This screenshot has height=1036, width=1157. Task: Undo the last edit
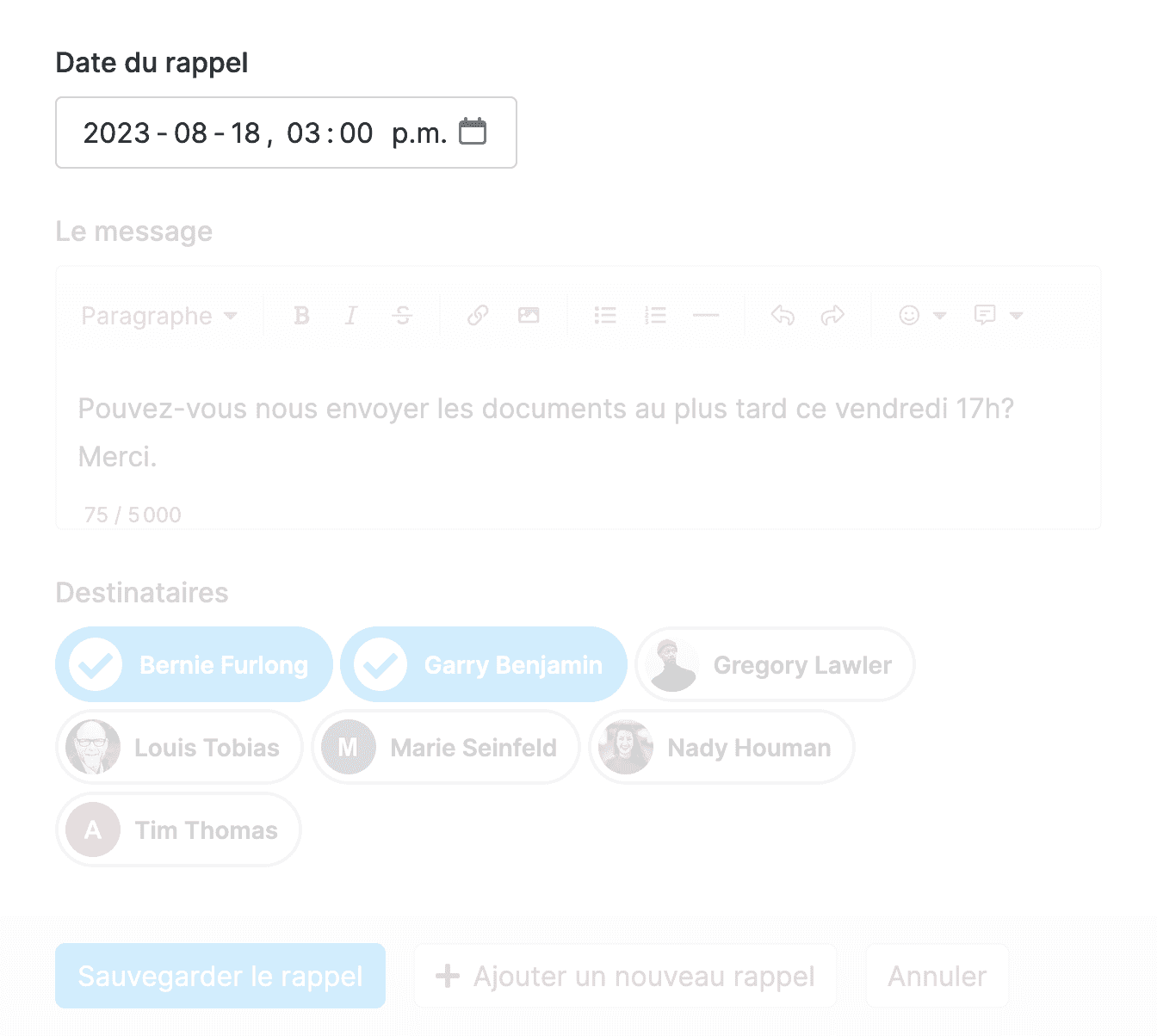pos(783,316)
